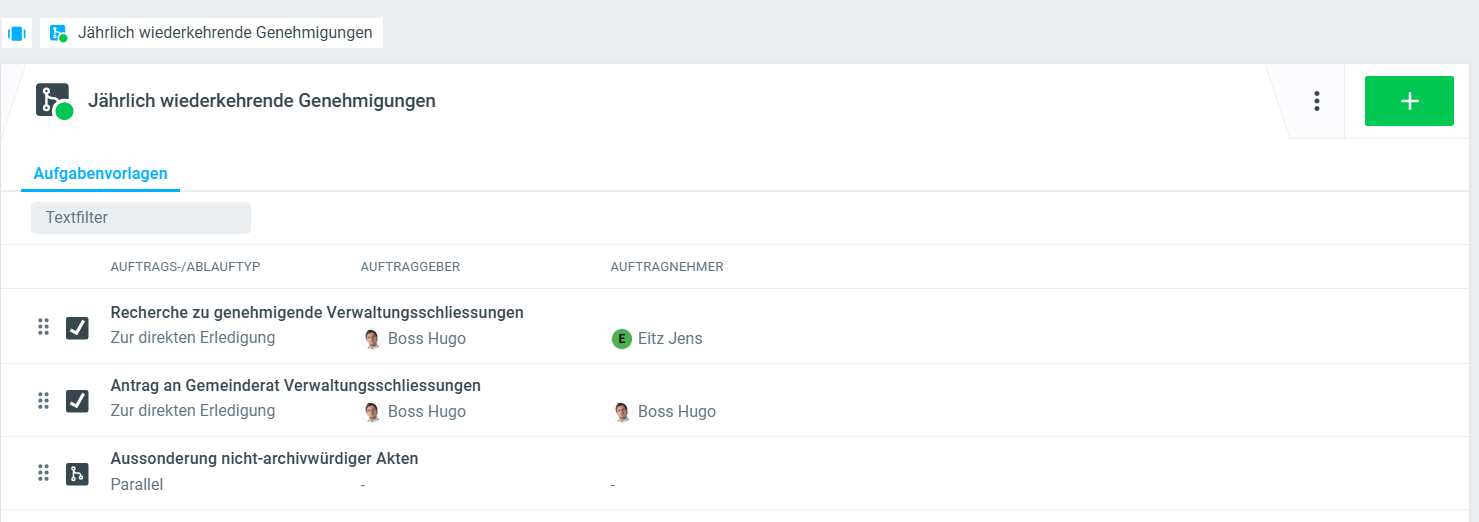The width and height of the screenshot is (1479, 522).
Task: Open the Jährlich wiederkehrende Genehmigungen breadcrumb tab
Action: coord(211,33)
